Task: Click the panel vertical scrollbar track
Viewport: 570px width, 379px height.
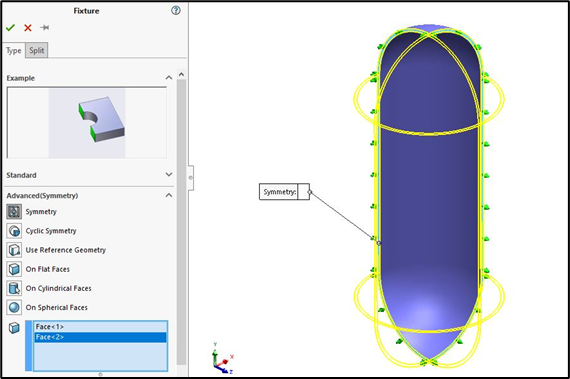Action: pos(181,222)
